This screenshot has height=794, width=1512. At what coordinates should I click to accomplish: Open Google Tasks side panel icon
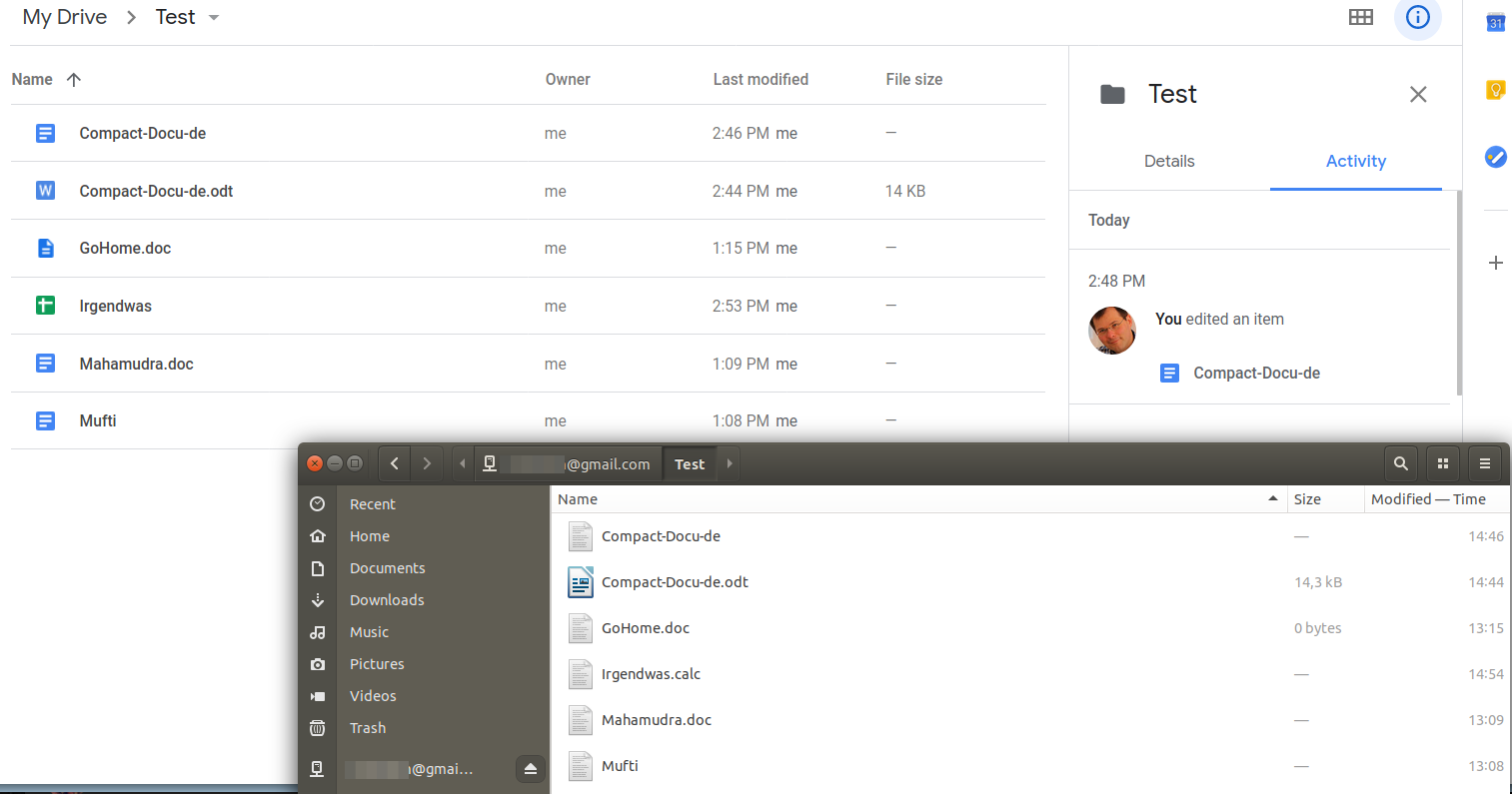pos(1495,157)
